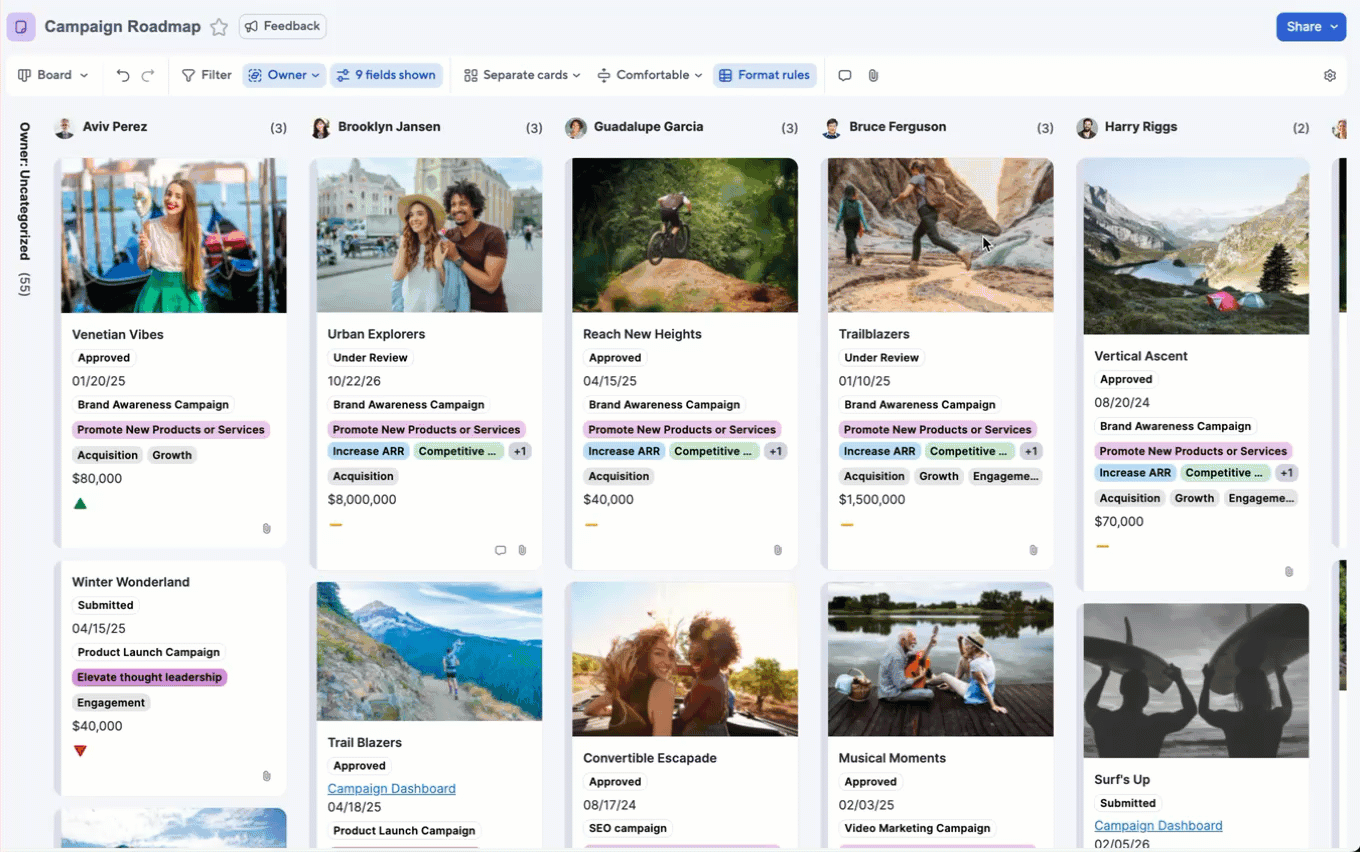Click the Venetian Vibes card title
The width and height of the screenshot is (1360, 852).
(118, 334)
